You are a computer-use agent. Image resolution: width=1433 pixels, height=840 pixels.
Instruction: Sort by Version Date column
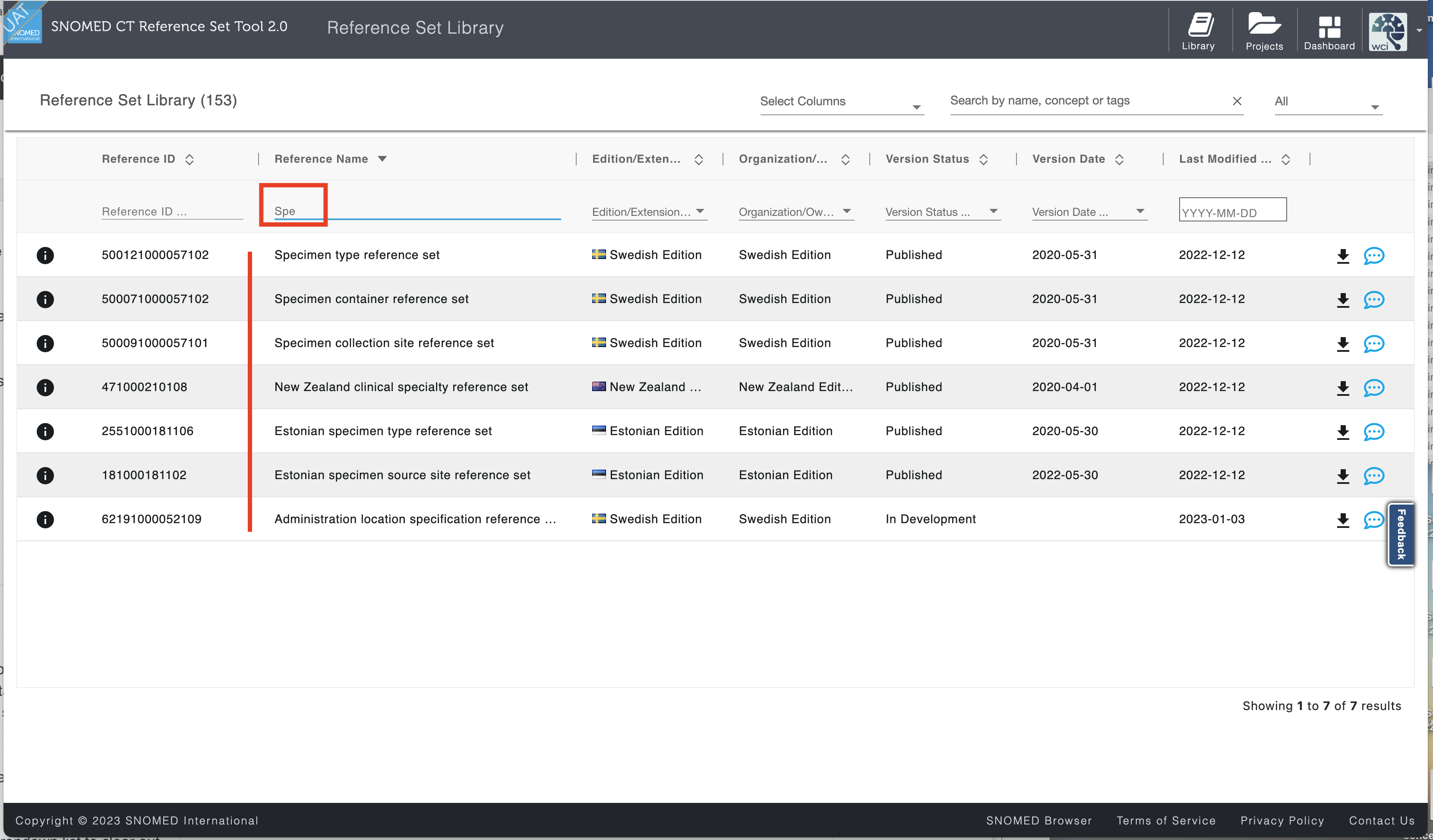click(x=1119, y=160)
